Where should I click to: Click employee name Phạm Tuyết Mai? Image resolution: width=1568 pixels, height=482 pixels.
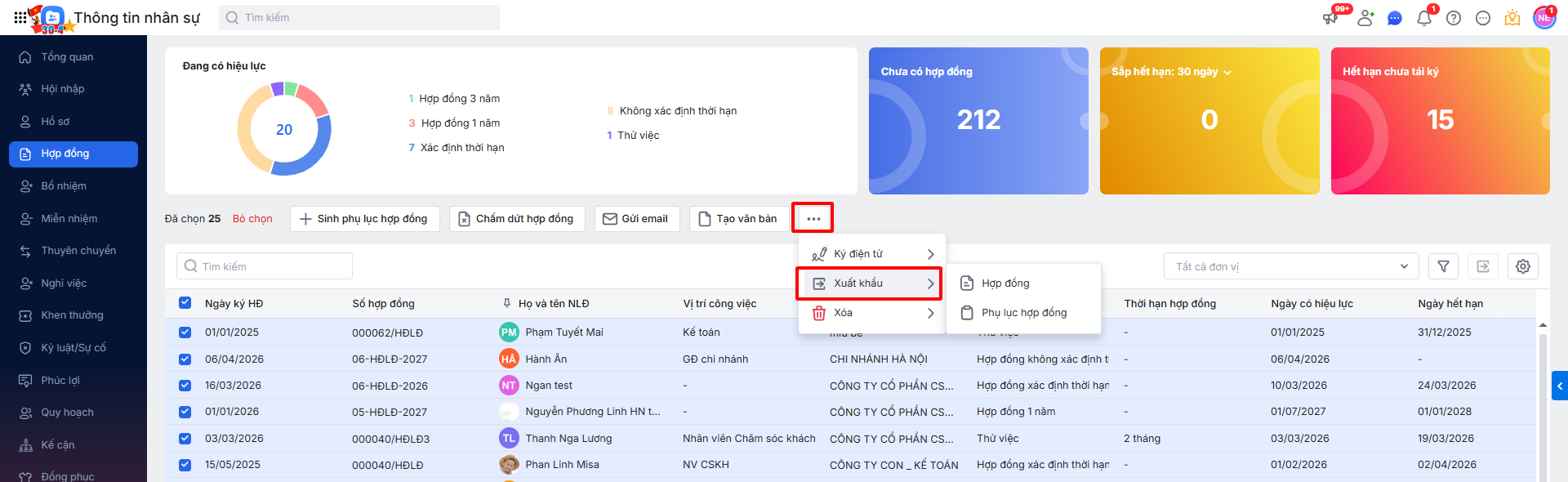click(x=564, y=332)
